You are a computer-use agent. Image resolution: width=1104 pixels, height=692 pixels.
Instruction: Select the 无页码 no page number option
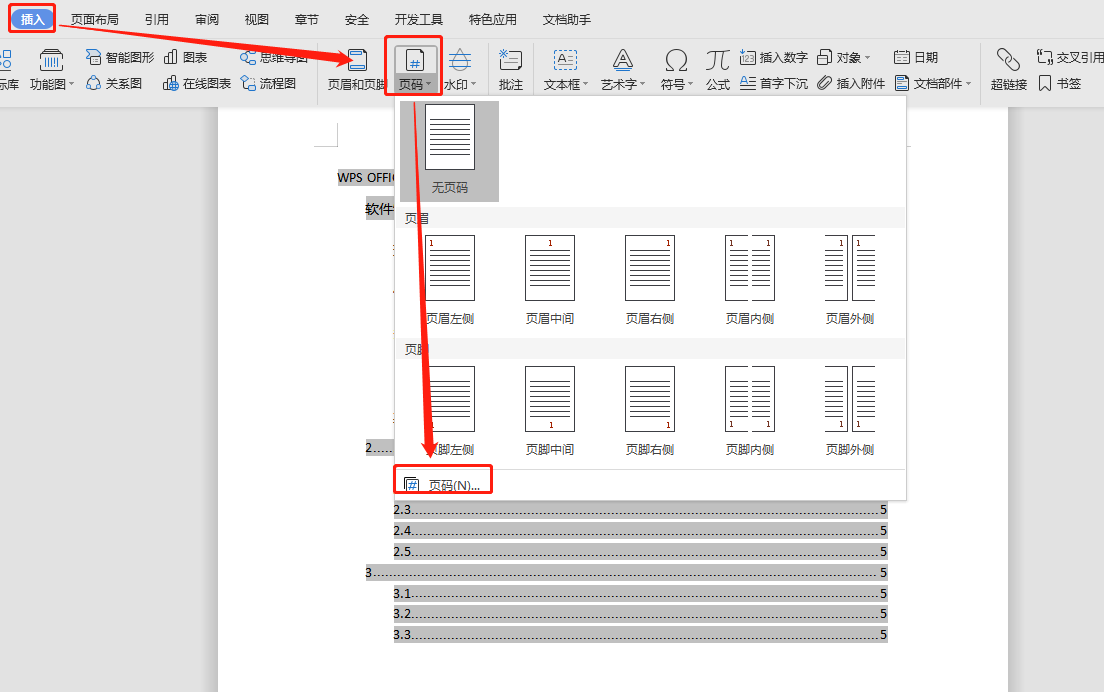(449, 151)
